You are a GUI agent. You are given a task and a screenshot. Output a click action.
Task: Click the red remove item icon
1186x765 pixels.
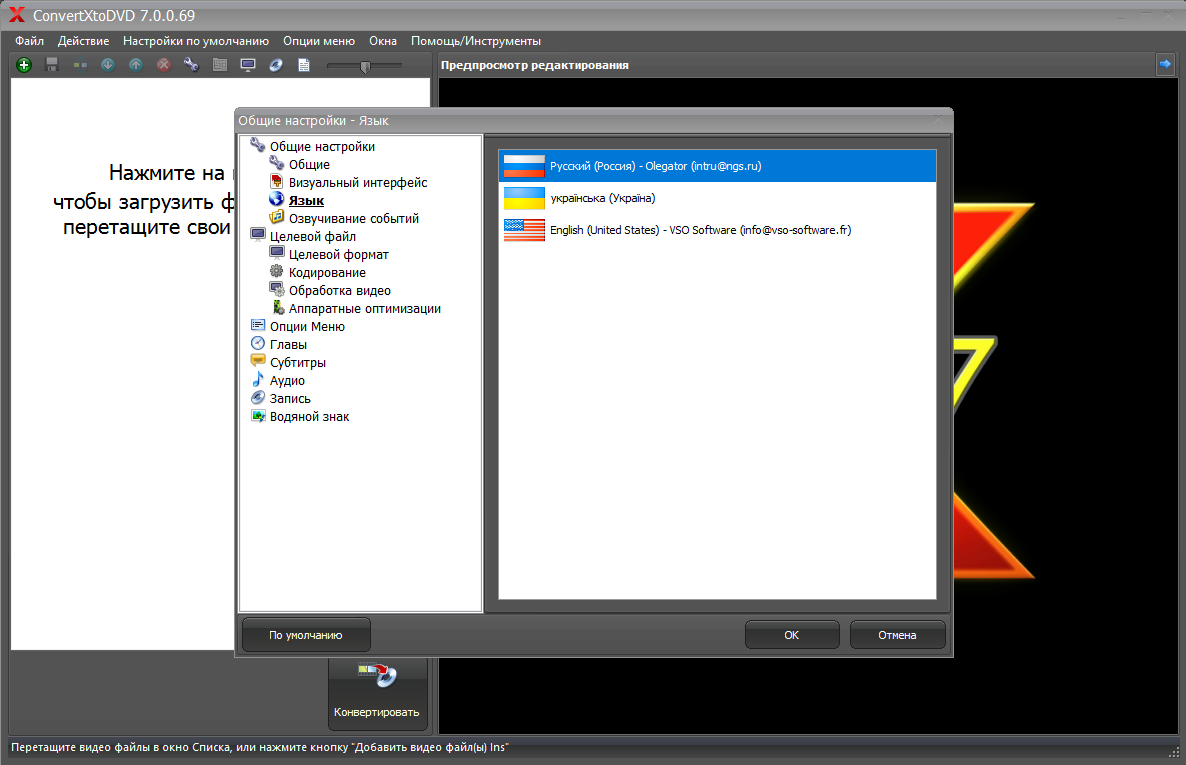pos(163,65)
